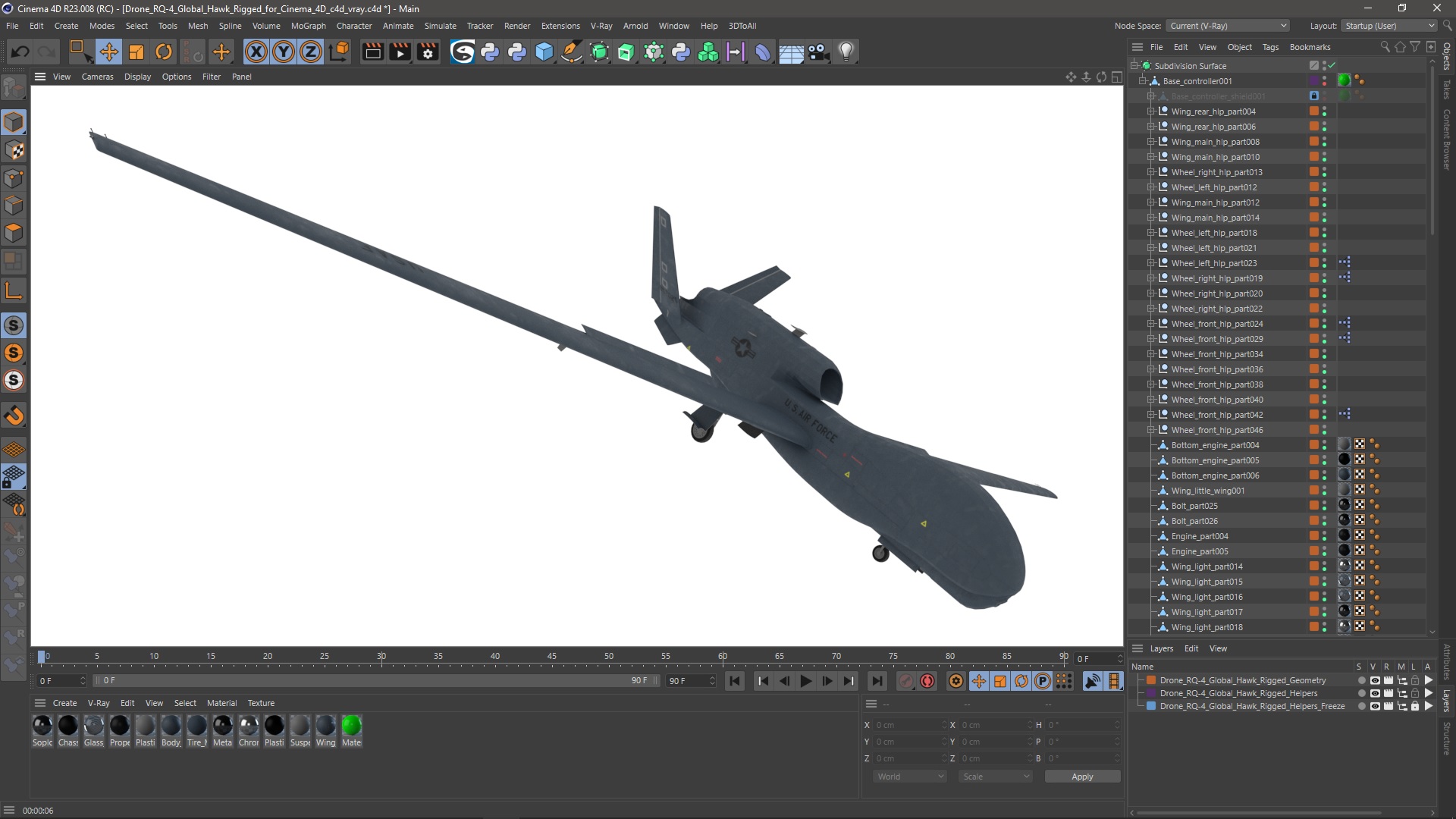Toggle the Z axis lock

[x=311, y=52]
